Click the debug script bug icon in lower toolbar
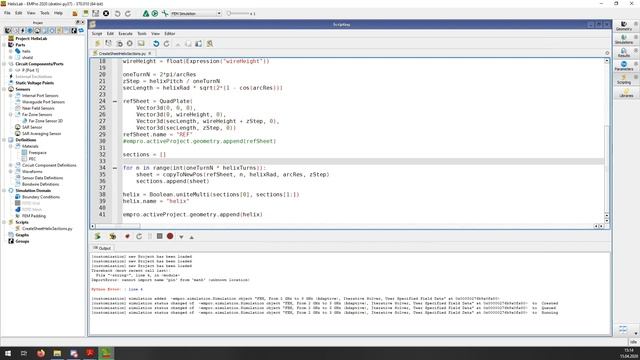Screen dimensions: 640x360 coord(112,236)
